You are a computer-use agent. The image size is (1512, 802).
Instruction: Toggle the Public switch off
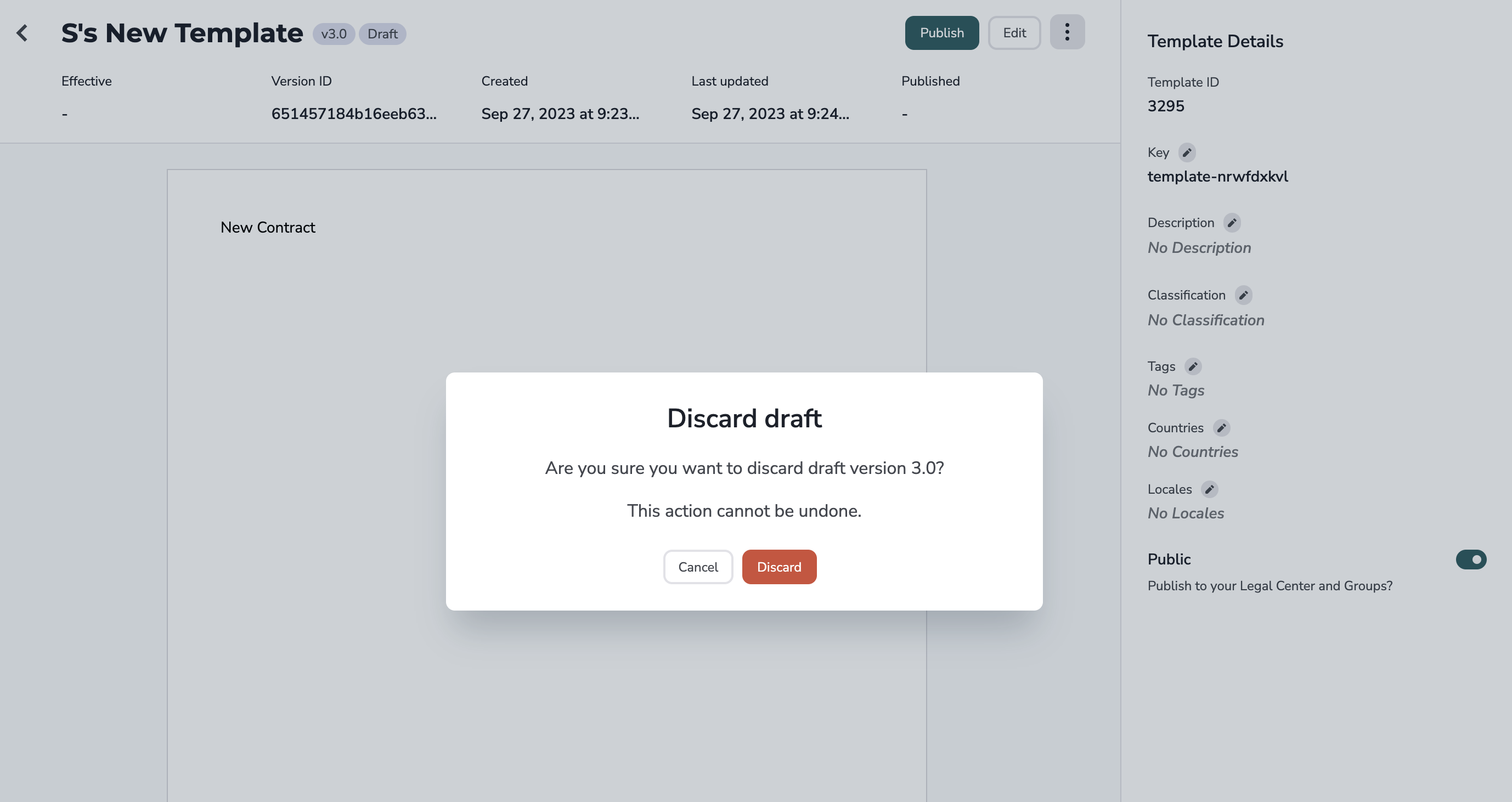[1471, 560]
